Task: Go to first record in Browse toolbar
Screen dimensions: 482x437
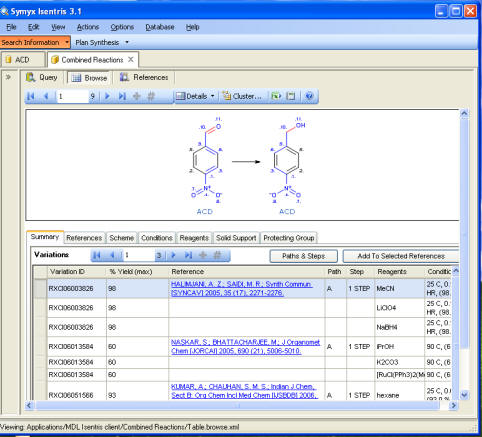Action: tap(31, 96)
